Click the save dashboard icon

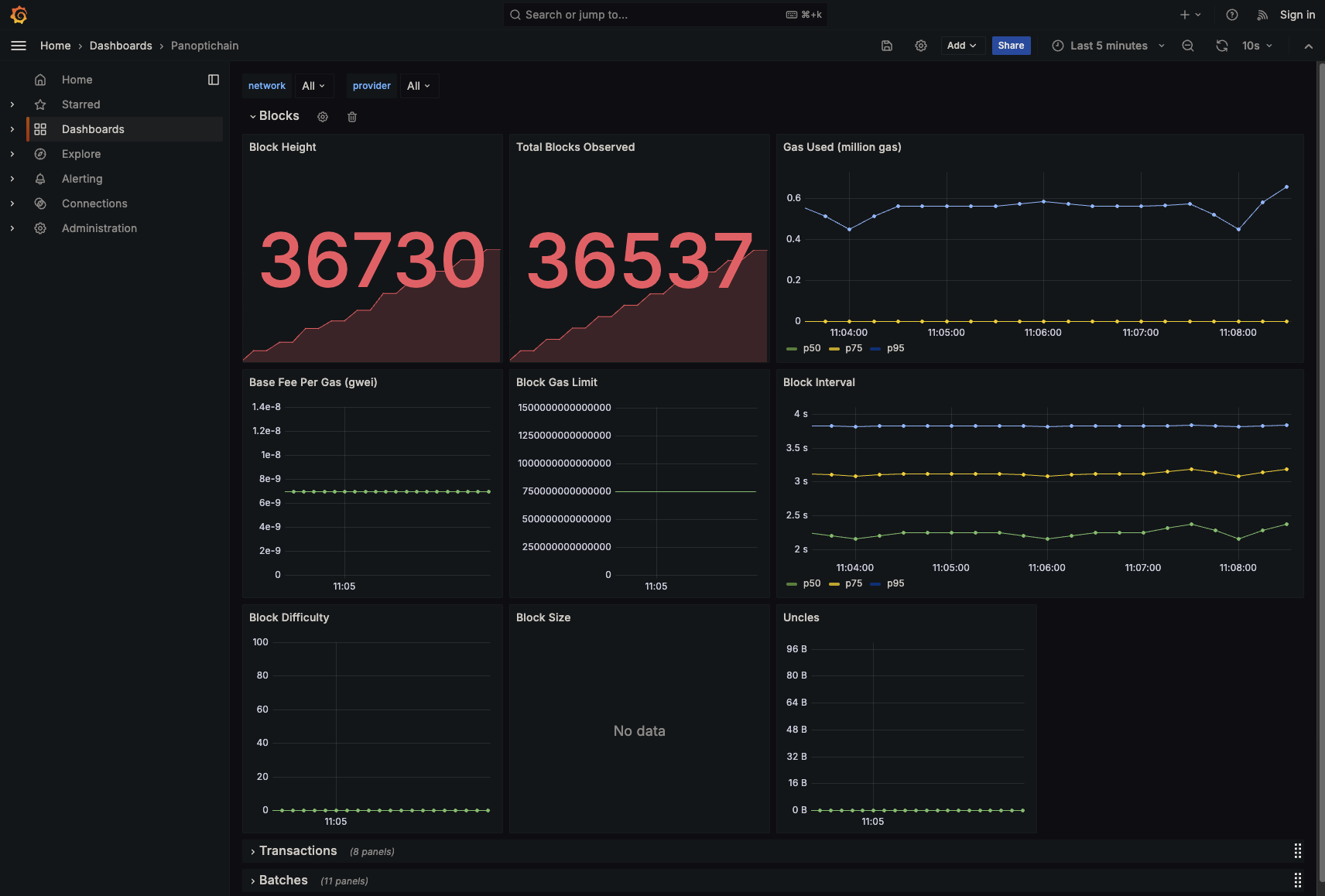tap(887, 46)
